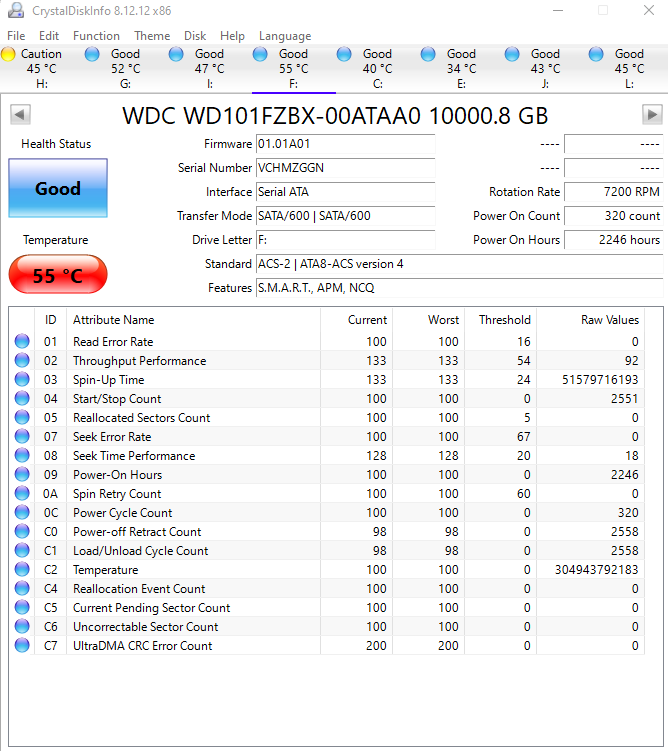Image resolution: width=668 pixels, height=751 pixels.
Task: Open the Help menu
Action: coord(232,36)
